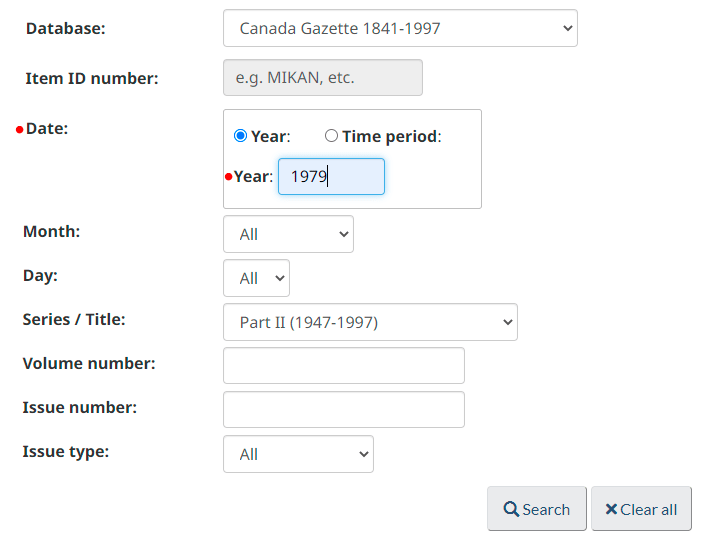Screen dimensions: 712x548
Task: Click the Item ID number label
Action: point(92,78)
